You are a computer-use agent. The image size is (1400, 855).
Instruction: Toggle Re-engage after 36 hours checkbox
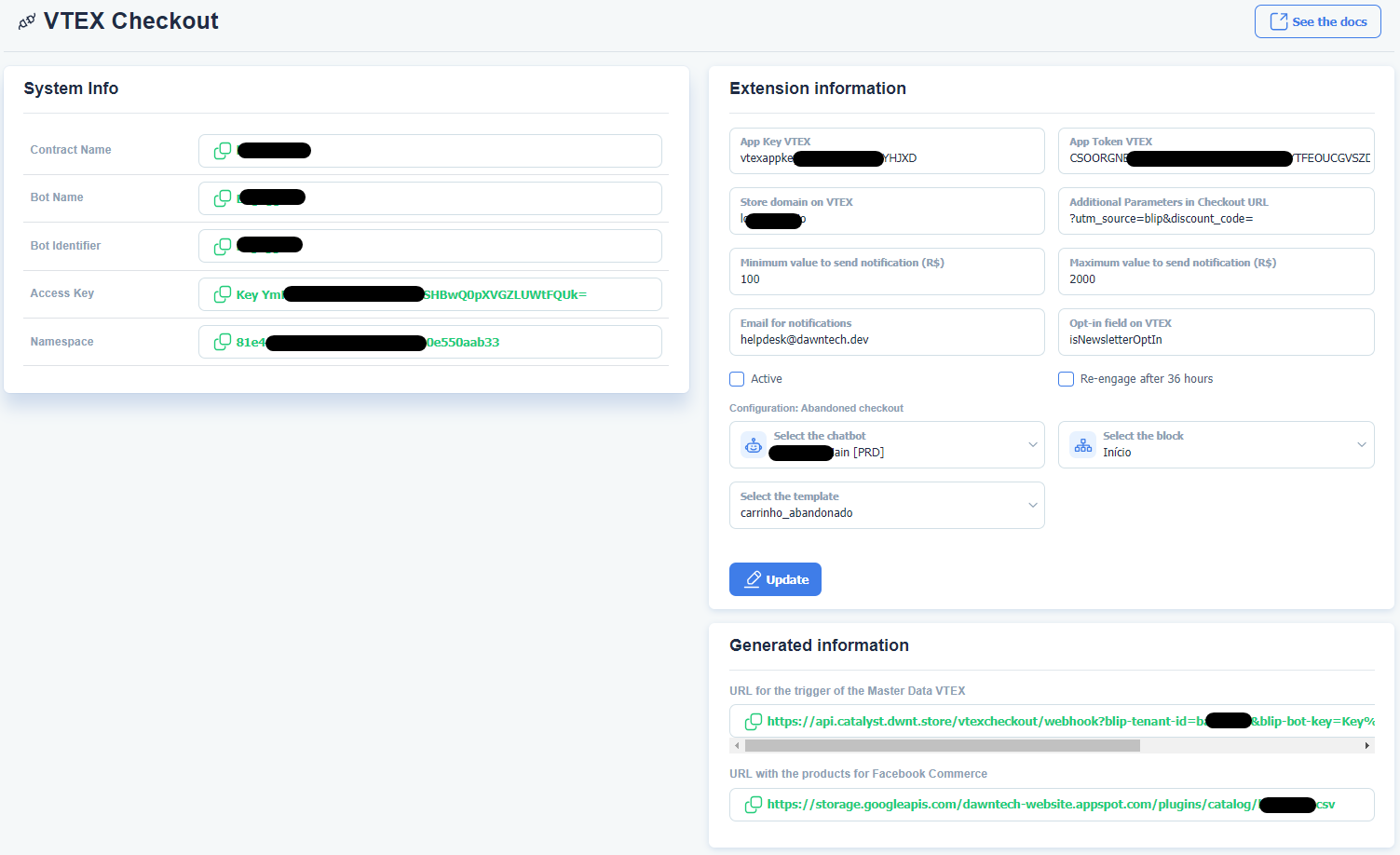[x=1066, y=379]
